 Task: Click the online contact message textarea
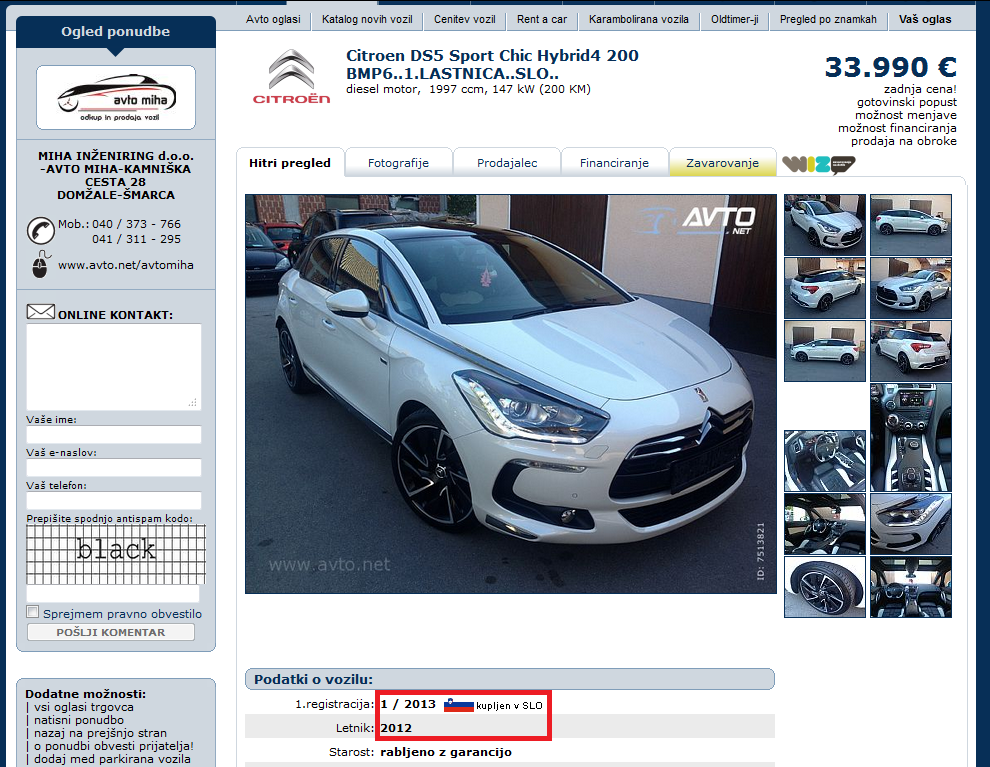(x=114, y=367)
